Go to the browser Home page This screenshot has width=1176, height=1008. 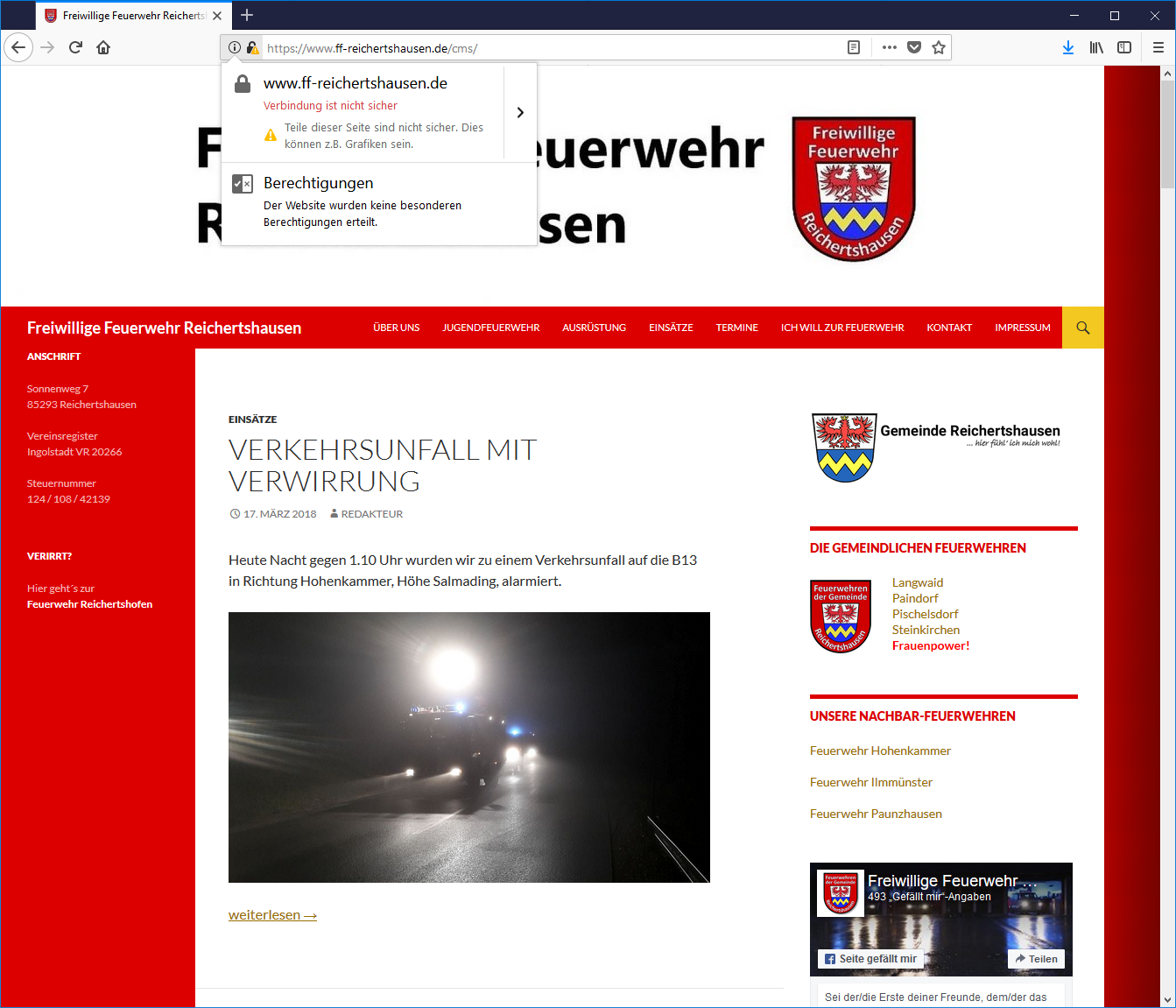pyautogui.click(x=103, y=47)
